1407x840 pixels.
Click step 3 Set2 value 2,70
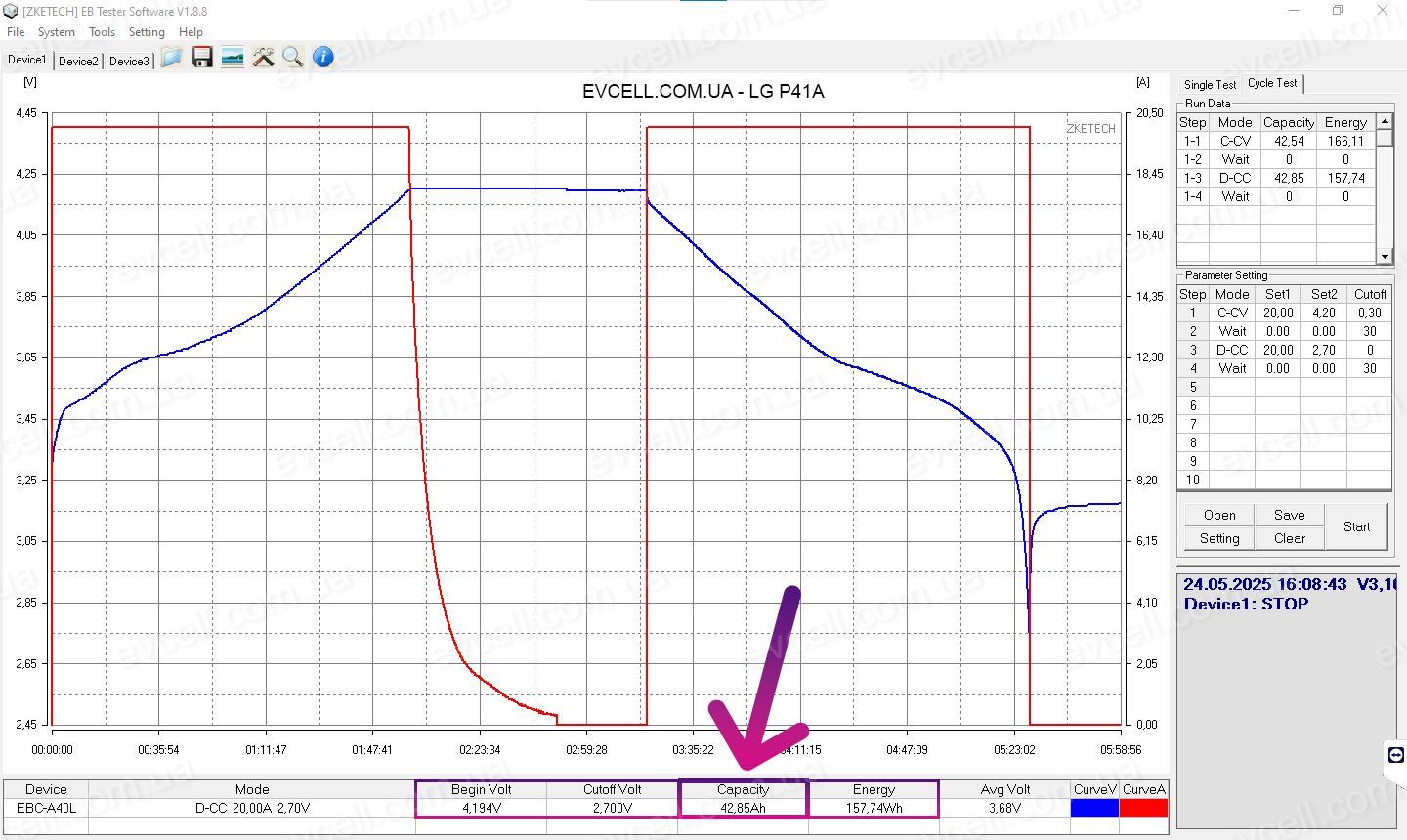(1324, 350)
